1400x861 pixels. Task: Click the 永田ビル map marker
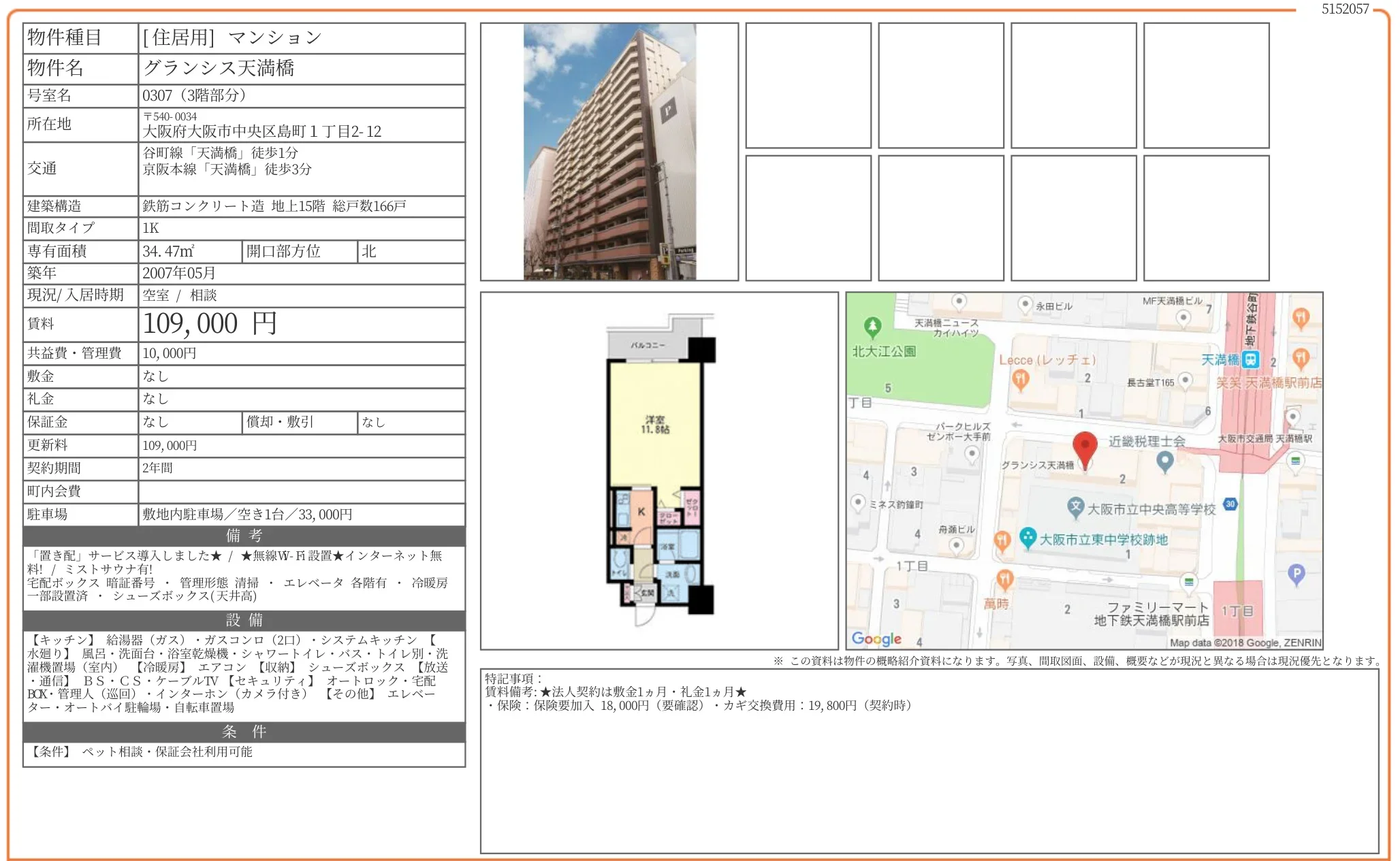pos(1025,304)
